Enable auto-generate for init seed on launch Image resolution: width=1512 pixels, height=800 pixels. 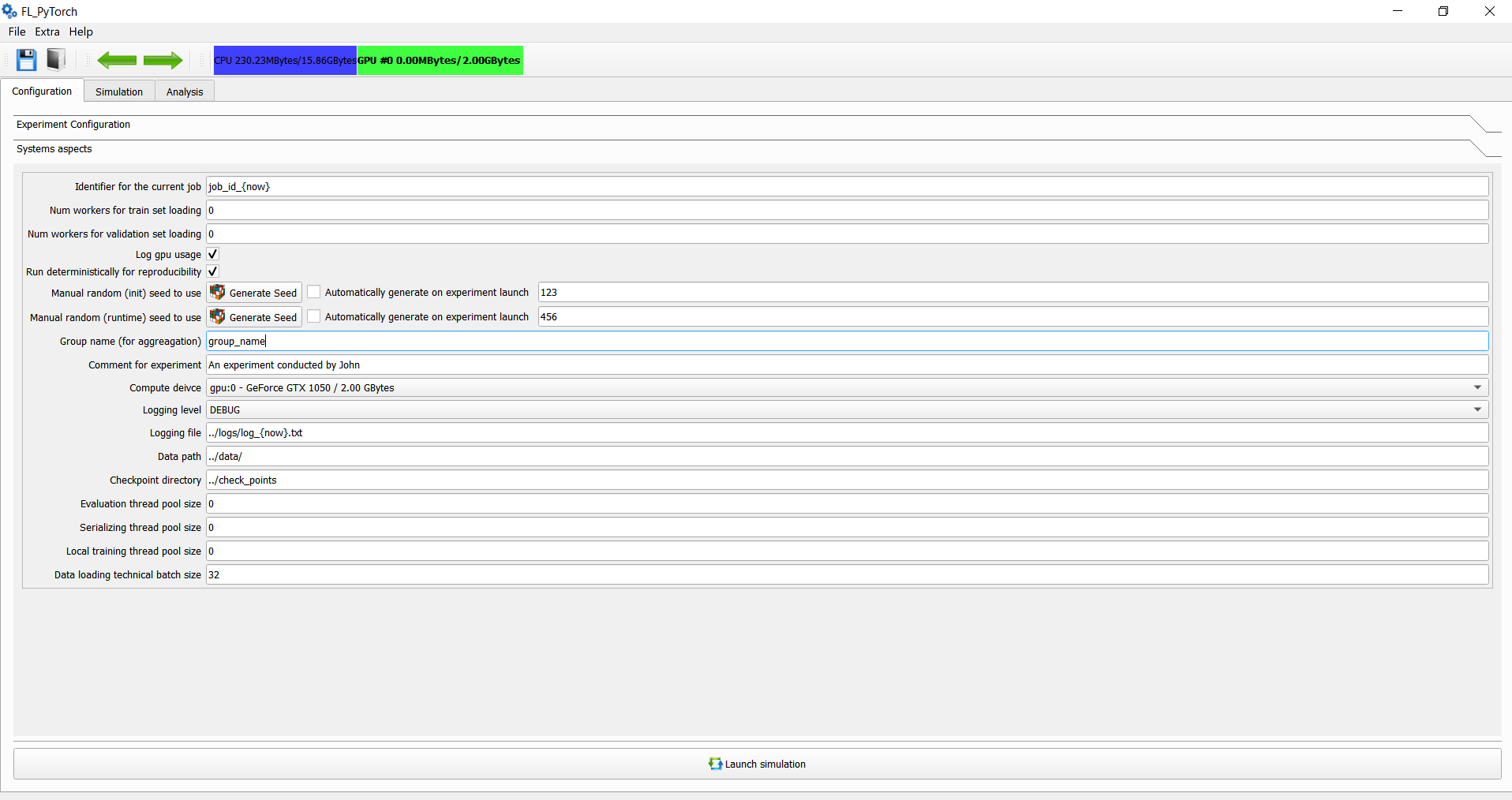pyautogui.click(x=314, y=292)
